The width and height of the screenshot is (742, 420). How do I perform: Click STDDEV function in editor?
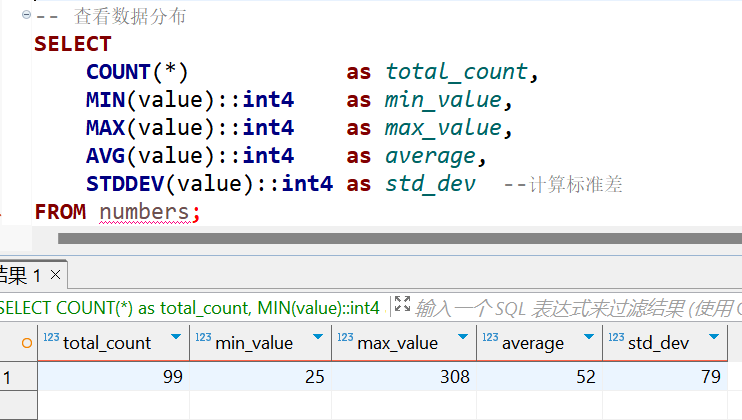[125, 184]
